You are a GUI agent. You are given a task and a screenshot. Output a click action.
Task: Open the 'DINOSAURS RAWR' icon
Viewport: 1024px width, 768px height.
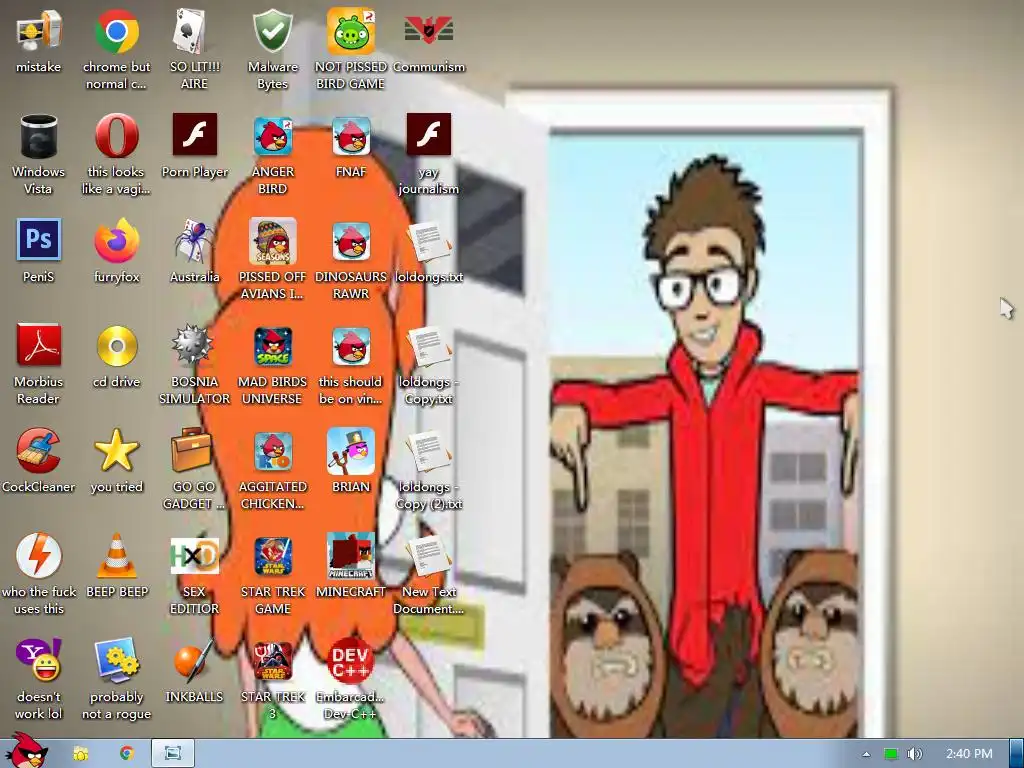click(351, 242)
